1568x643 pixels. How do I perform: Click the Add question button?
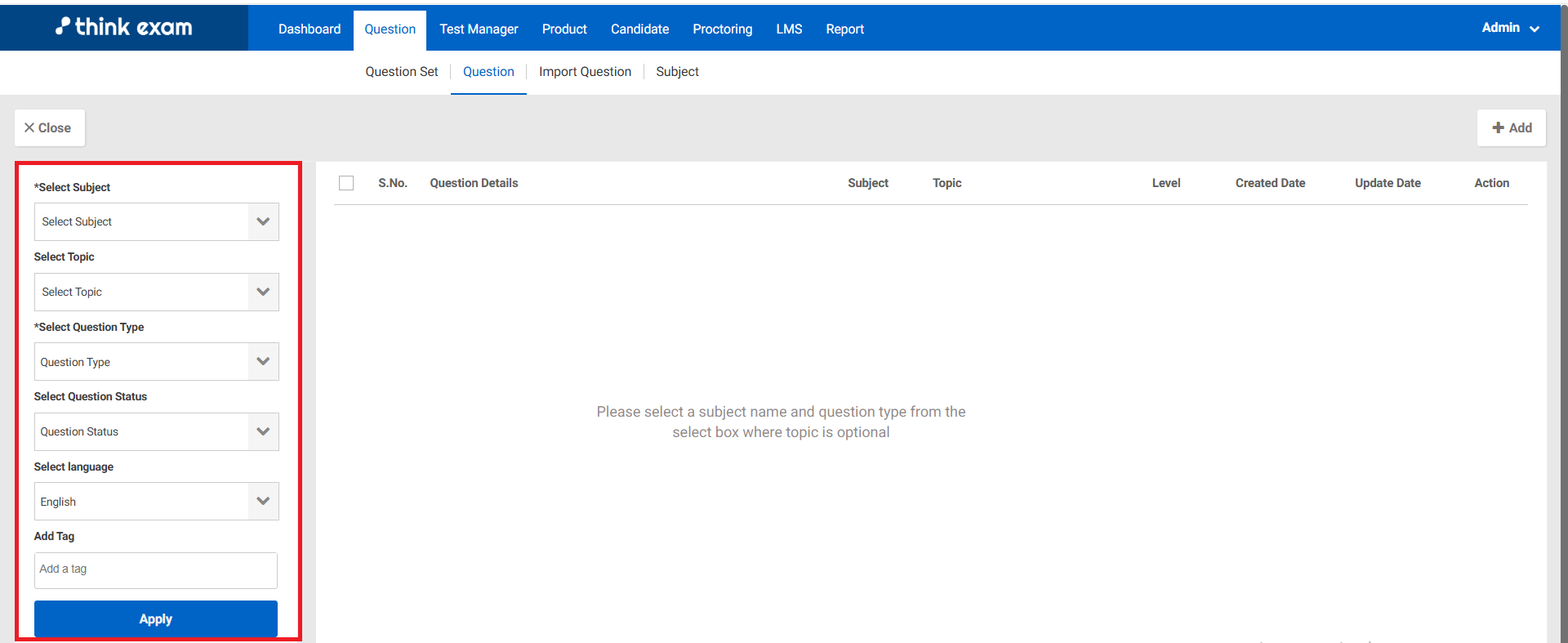point(1511,128)
